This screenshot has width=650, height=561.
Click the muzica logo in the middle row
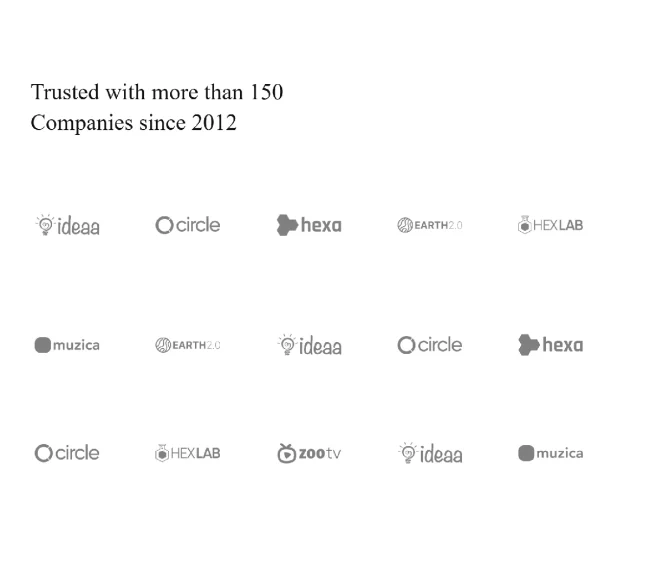click(x=67, y=345)
